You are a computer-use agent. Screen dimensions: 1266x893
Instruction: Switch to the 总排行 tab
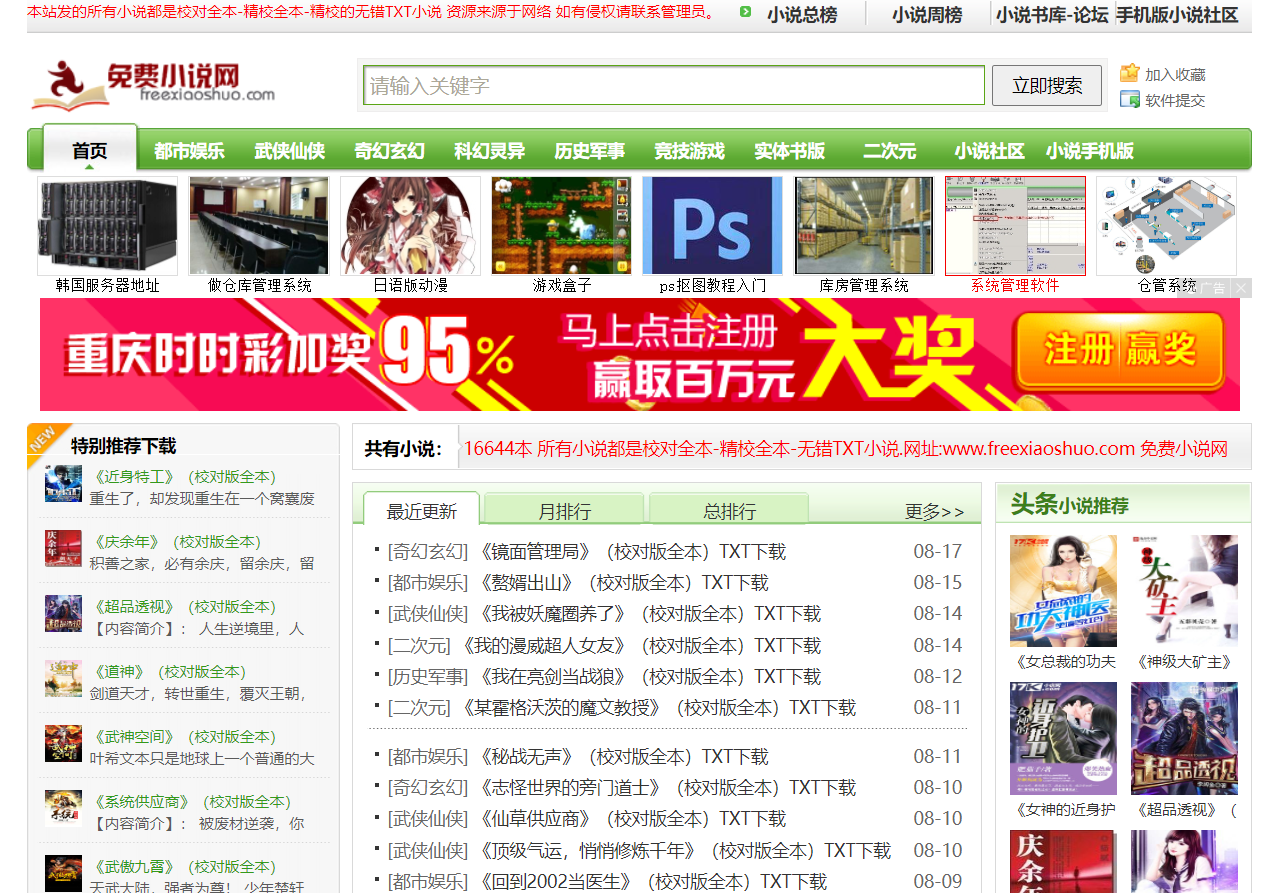(x=729, y=511)
